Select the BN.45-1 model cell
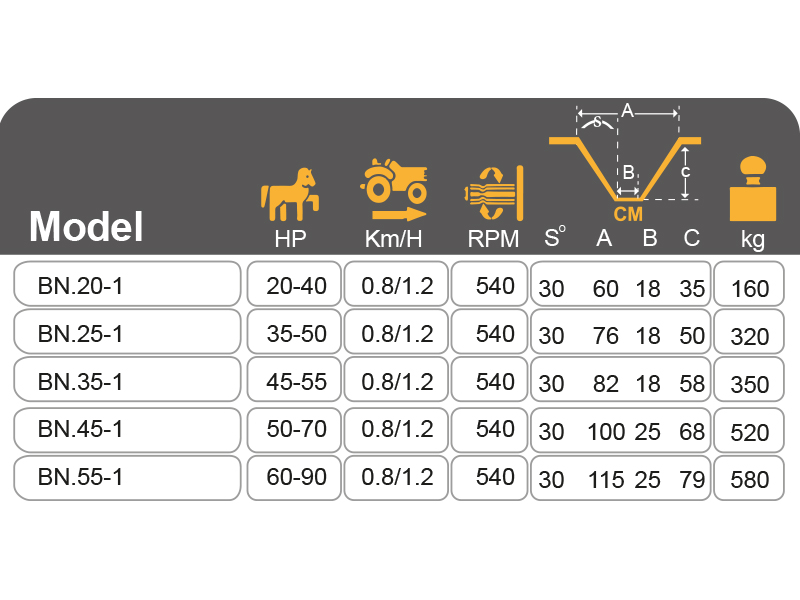 (x=127, y=430)
